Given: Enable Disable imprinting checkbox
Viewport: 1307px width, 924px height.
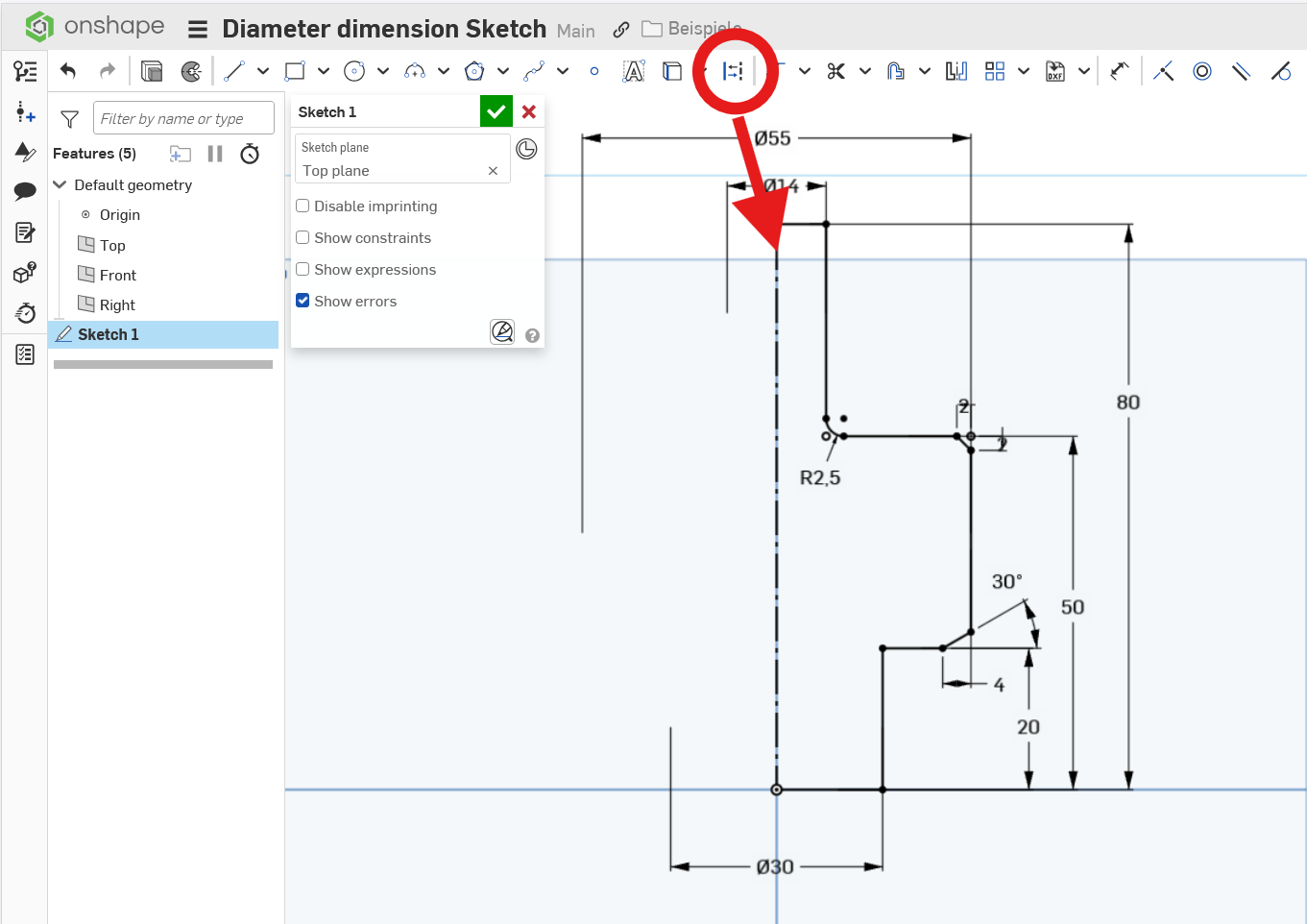Looking at the screenshot, I should [303, 206].
